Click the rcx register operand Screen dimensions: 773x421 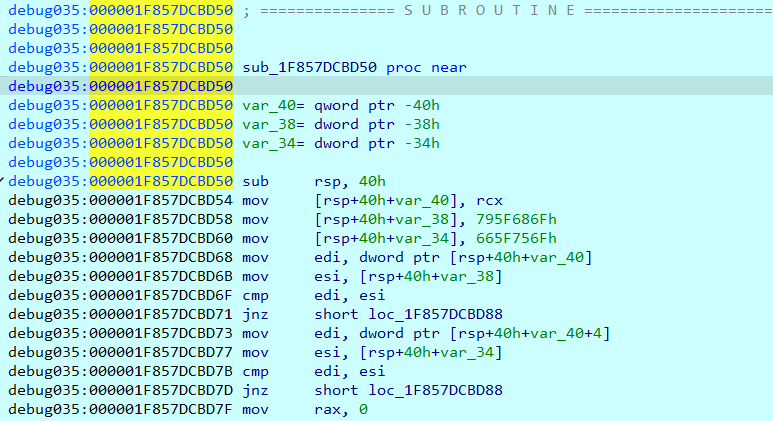tap(489, 201)
